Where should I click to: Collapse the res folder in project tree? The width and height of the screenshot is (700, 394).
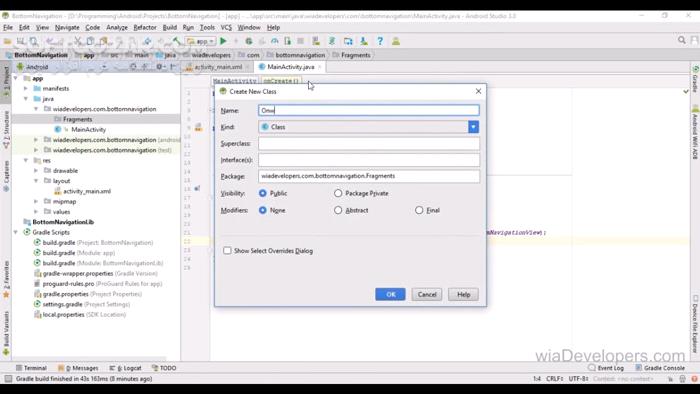tap(26, 160)
